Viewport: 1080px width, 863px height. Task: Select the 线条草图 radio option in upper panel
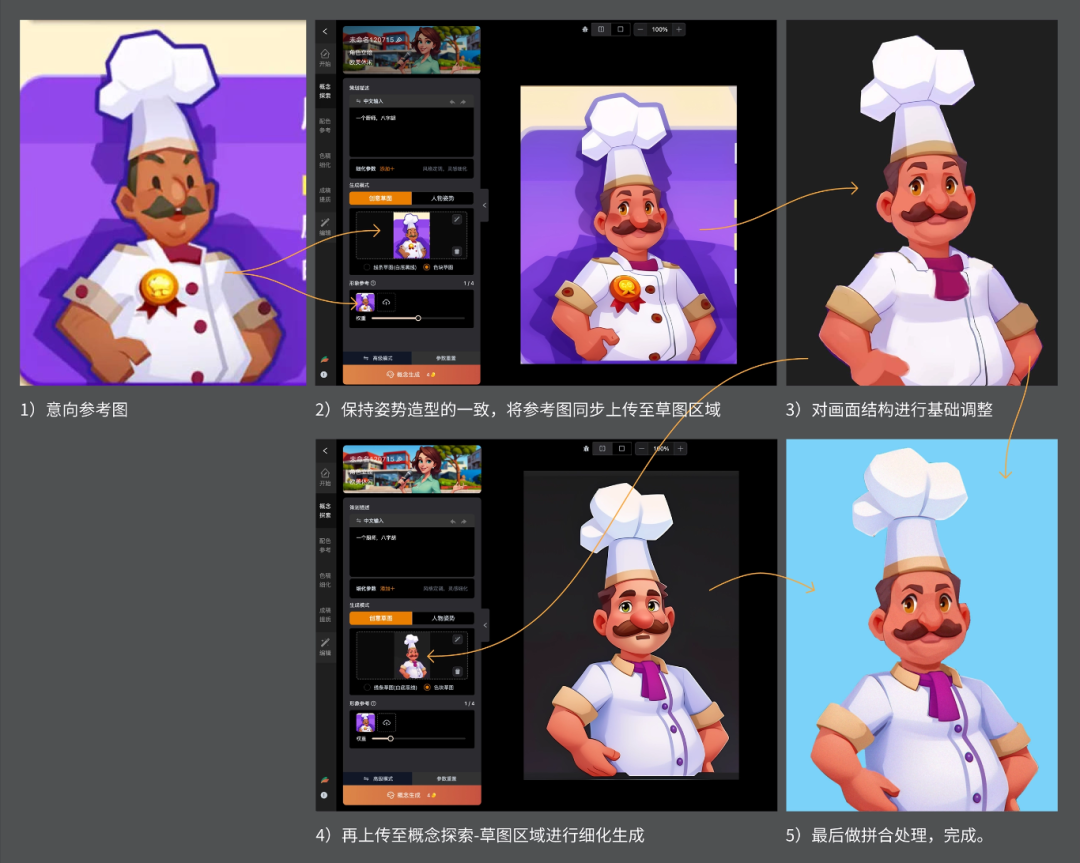[x=365, y=267]
